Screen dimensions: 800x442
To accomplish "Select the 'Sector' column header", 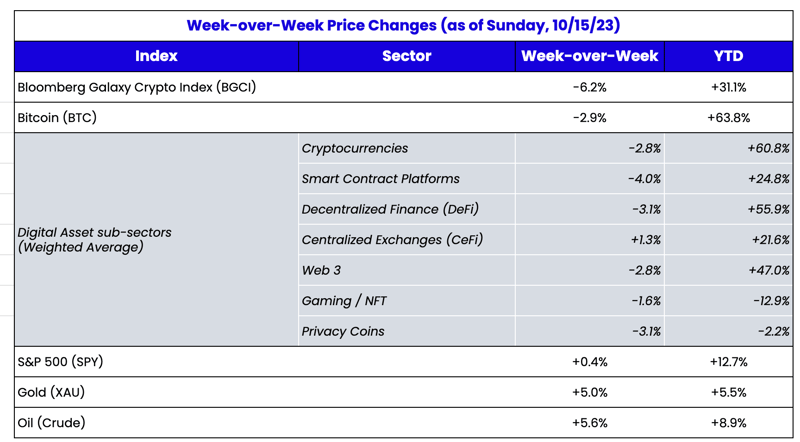I will [406, 56].
